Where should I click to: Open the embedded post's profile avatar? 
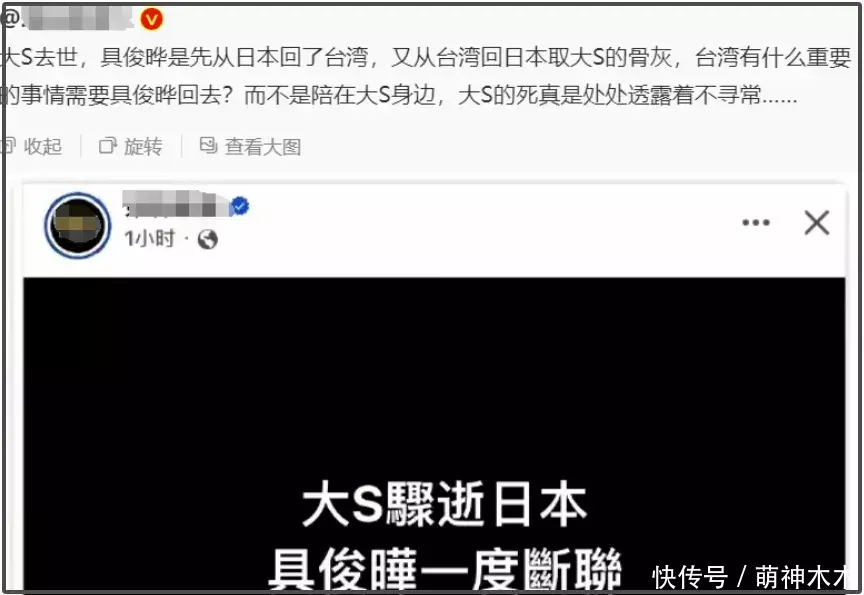coord(78,225)
